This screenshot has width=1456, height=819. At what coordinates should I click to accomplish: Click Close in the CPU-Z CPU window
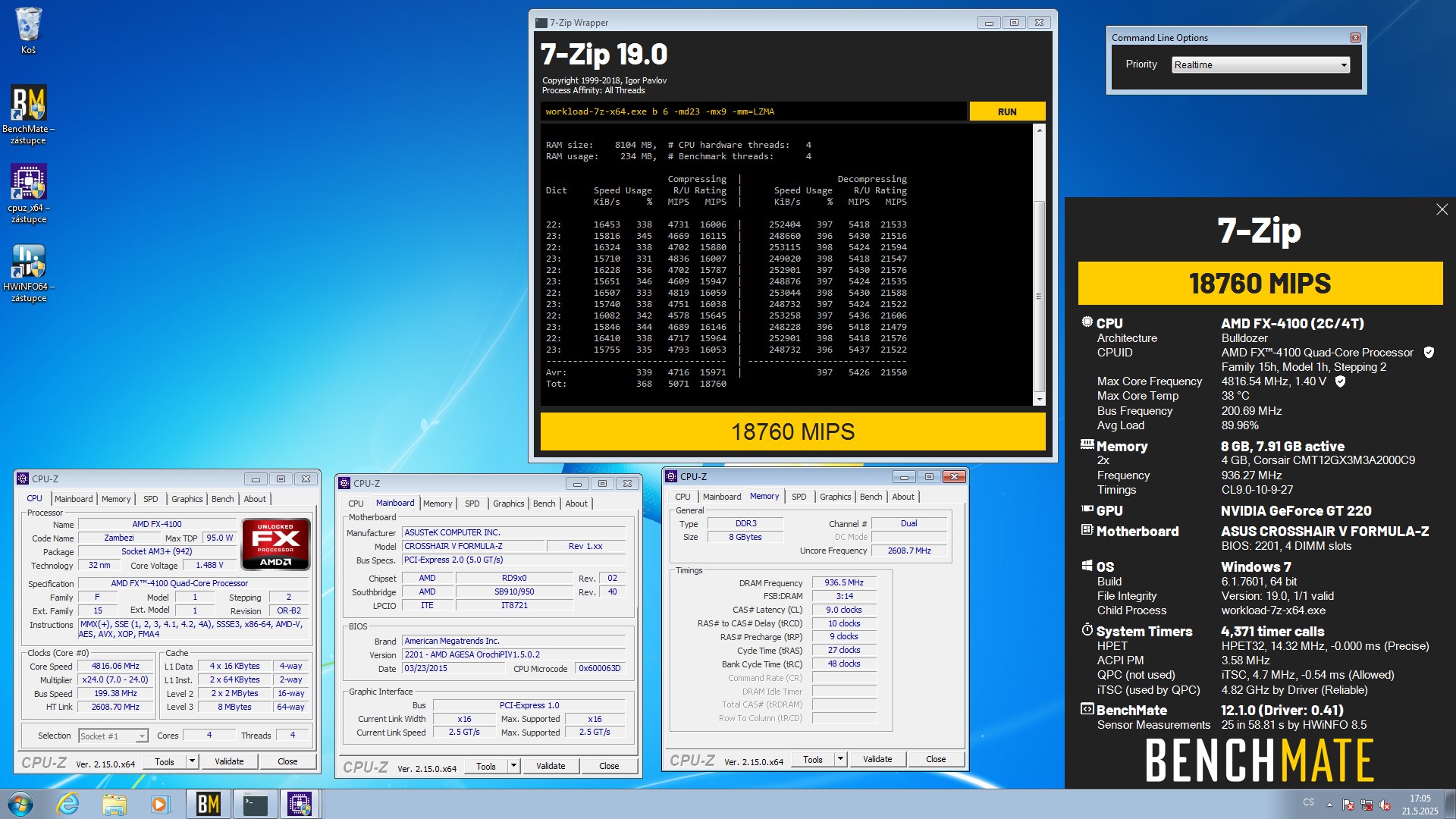[287, 761]
